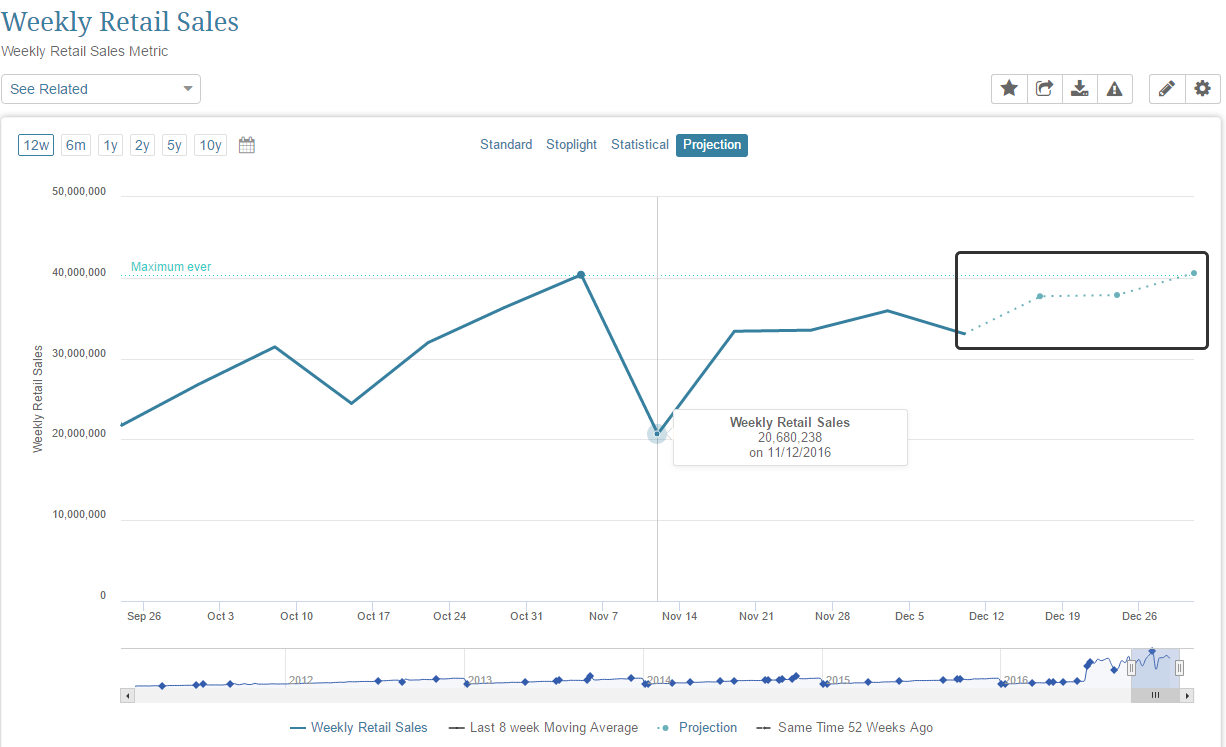
Task: Click the pencil edit icon
Action: point(1166,89)
